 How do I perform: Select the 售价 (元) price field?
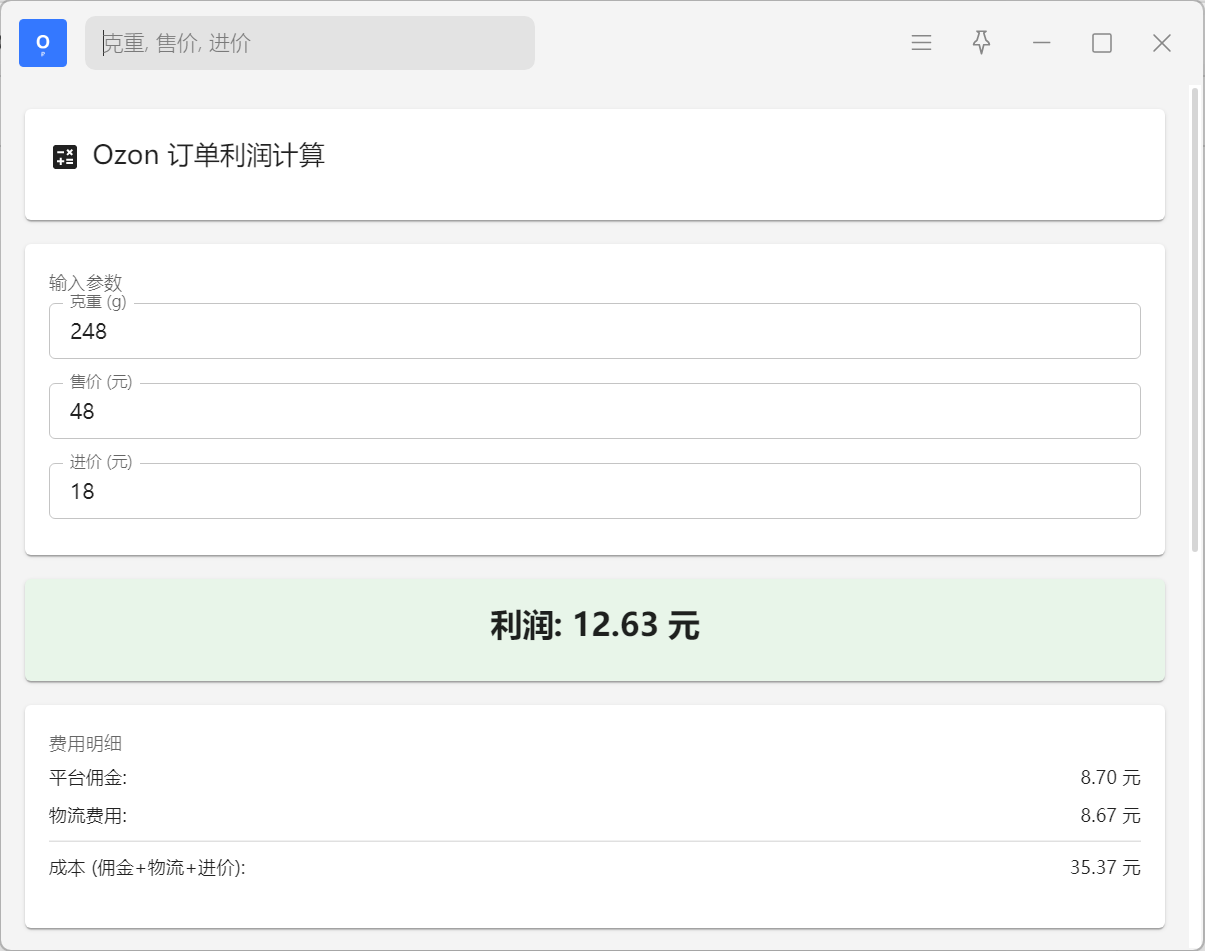[x=594, y=411]
